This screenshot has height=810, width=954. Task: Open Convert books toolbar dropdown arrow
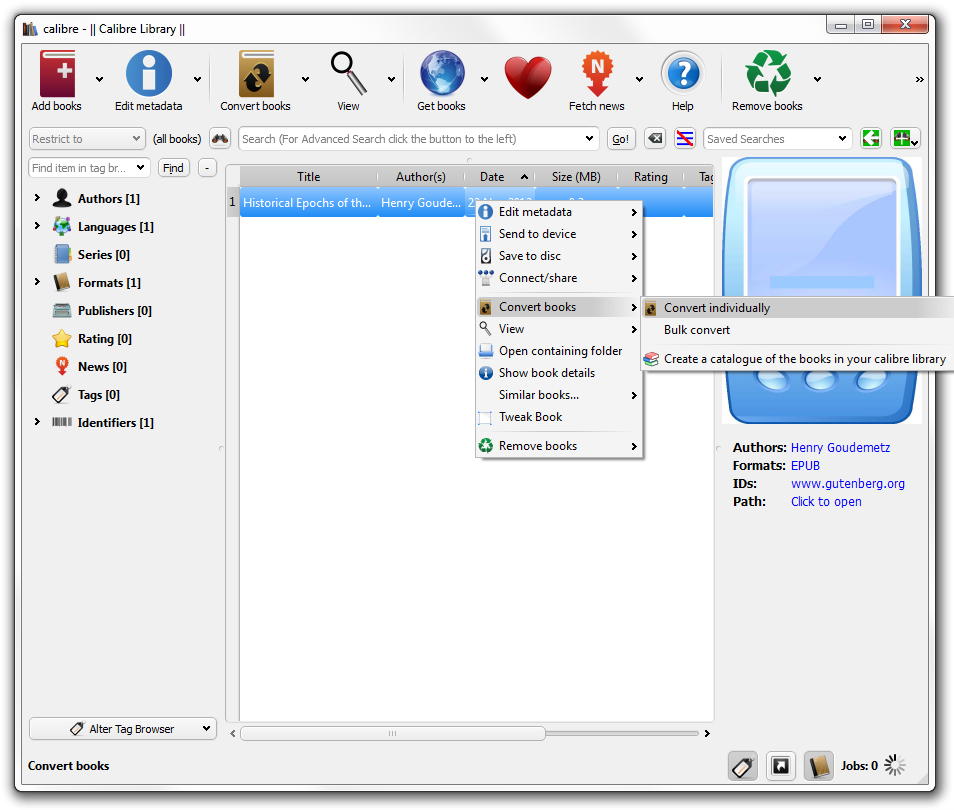305,79
